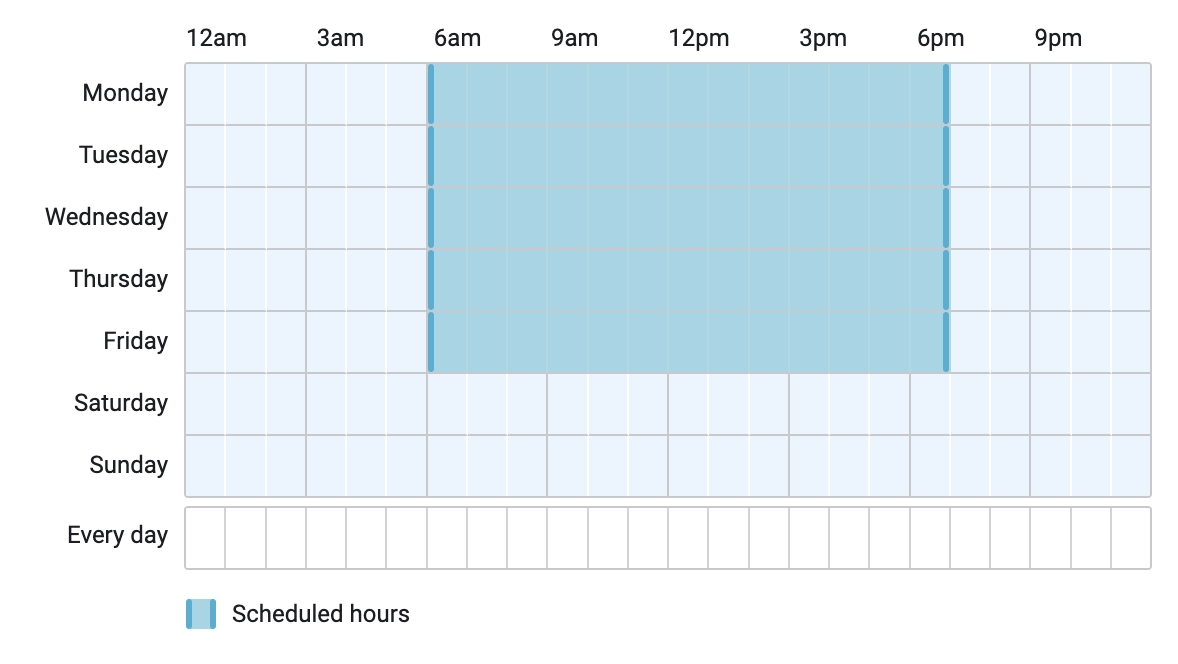Click Friday's schedule start handle
Screen dimensions: 1178x664
[x=430, y=342]
